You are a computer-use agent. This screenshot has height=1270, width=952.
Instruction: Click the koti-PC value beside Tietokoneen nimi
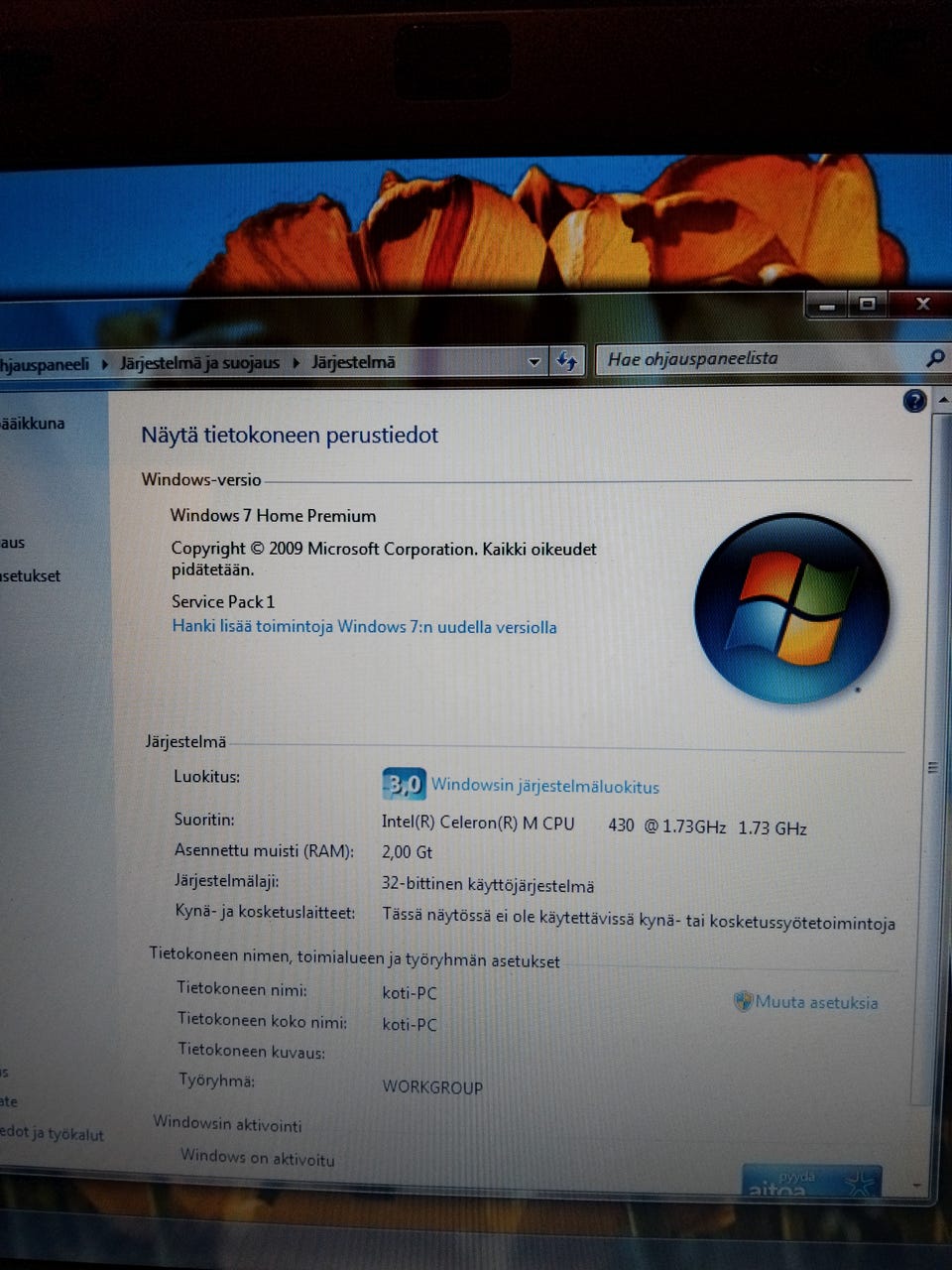coord(410,992)
